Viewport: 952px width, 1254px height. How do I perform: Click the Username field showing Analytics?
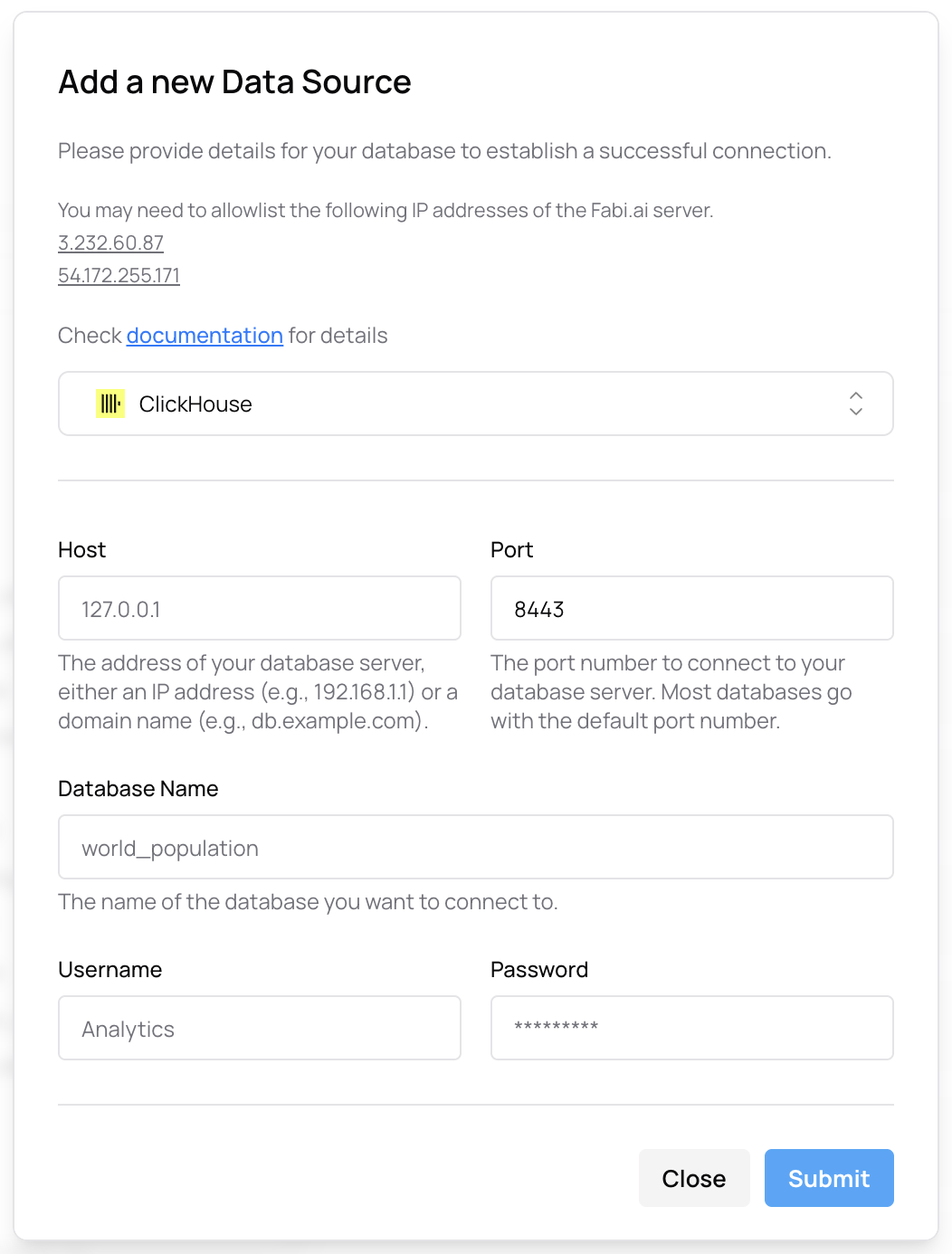pos(259,1028)
